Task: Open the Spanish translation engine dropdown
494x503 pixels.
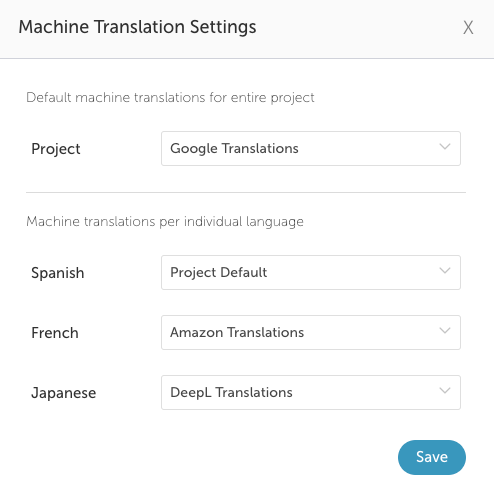Action: coord(311,272)
